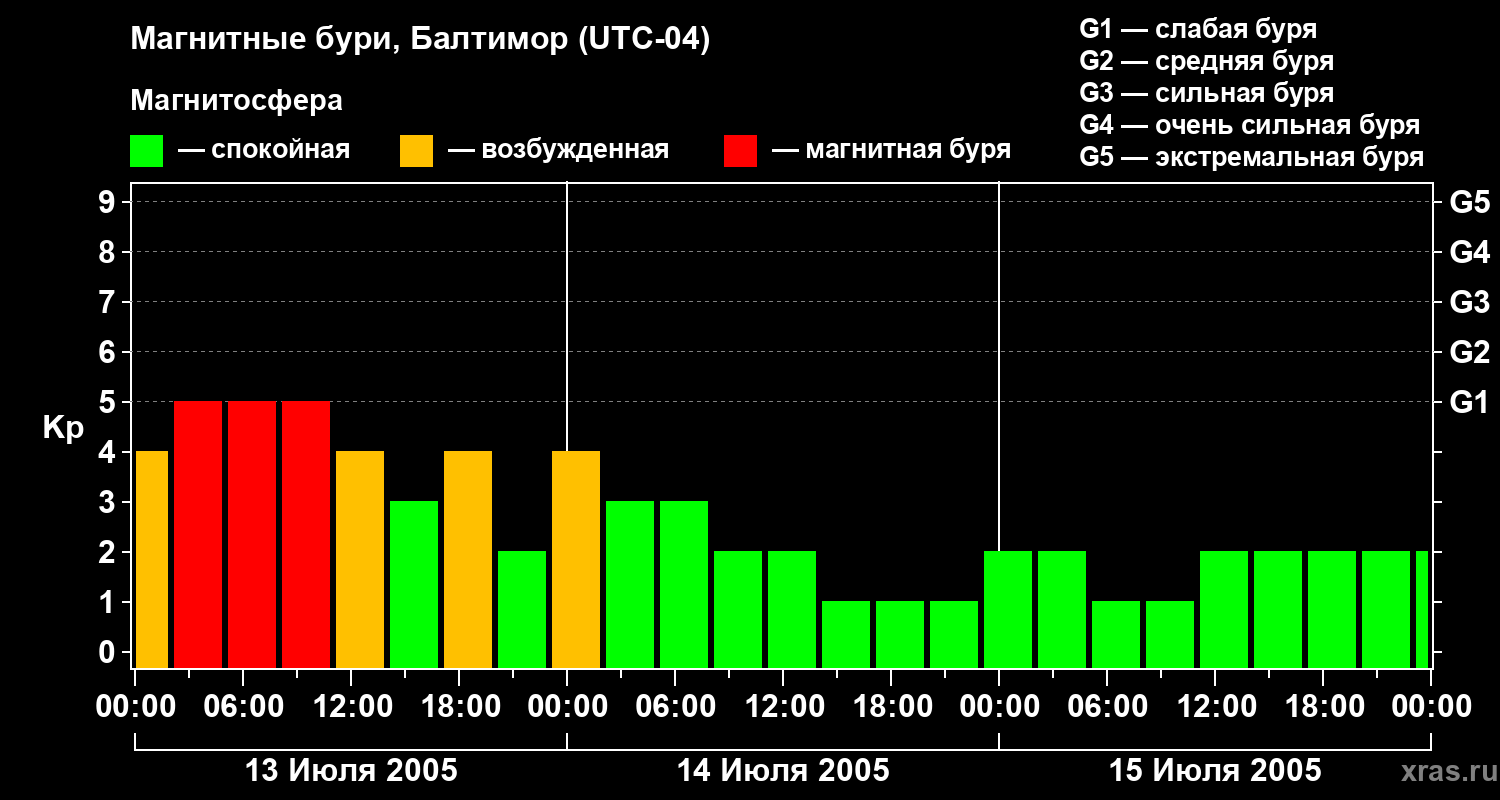Click the 'G3' right axis label
This screenshot has height=800, width=1500.
click(1469, 303)
